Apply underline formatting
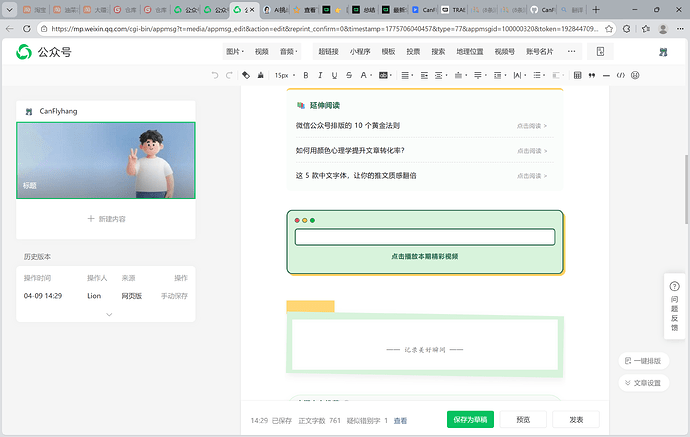Viewport: 690px width, 437px height. pyautogui.click(x=334, y=75)
